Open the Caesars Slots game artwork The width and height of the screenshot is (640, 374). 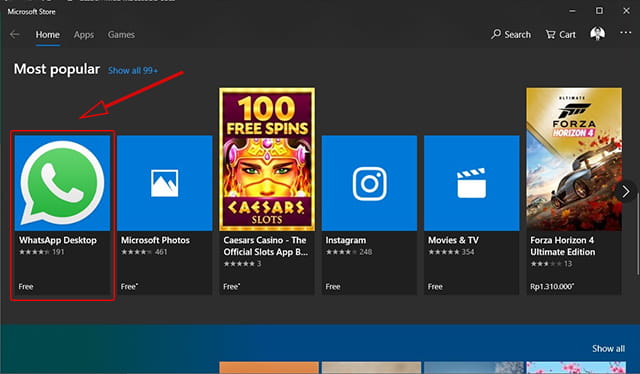(267, 159)
